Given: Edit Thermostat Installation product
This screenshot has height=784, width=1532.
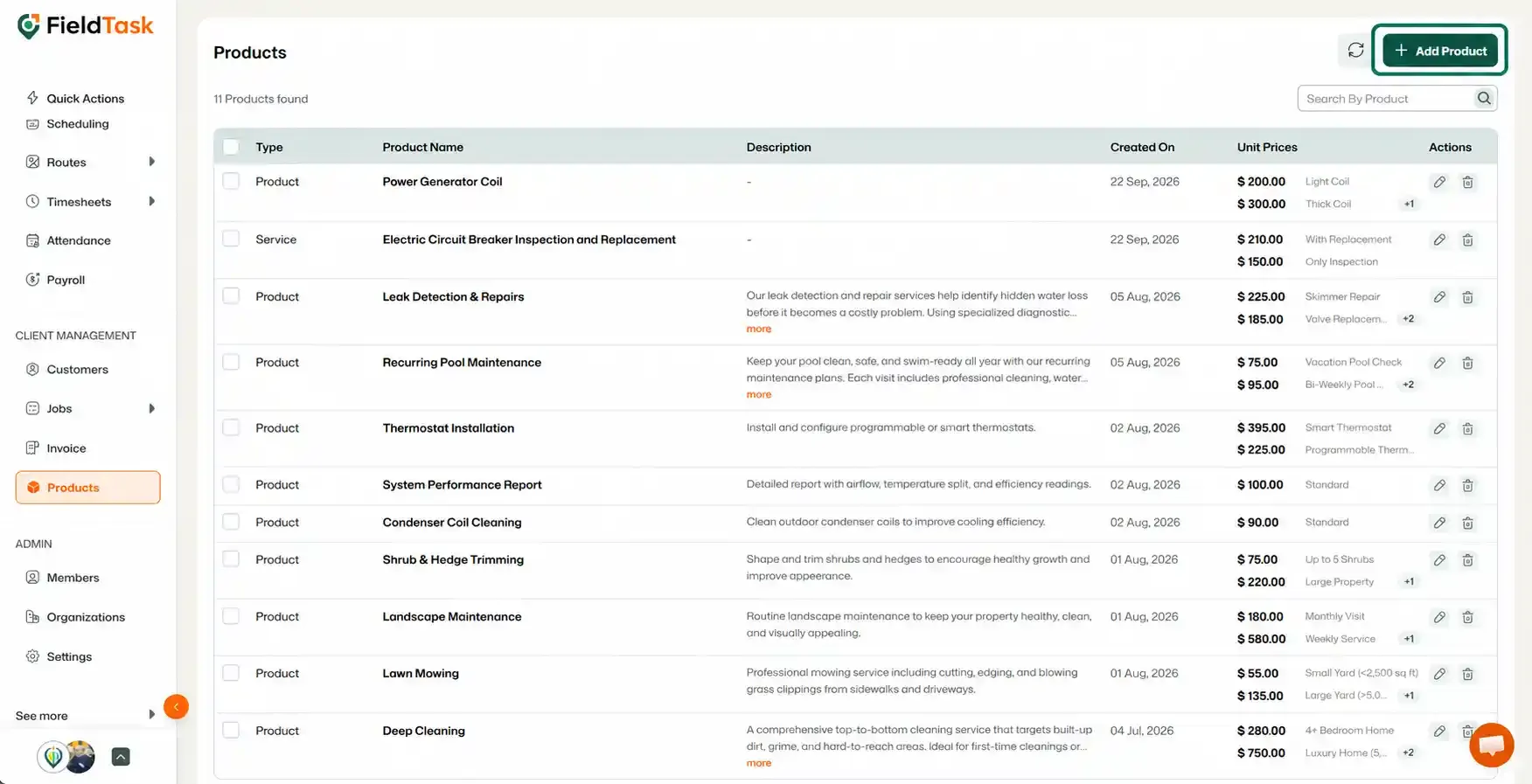Looking at the screenshot, I should point(1439,428).
